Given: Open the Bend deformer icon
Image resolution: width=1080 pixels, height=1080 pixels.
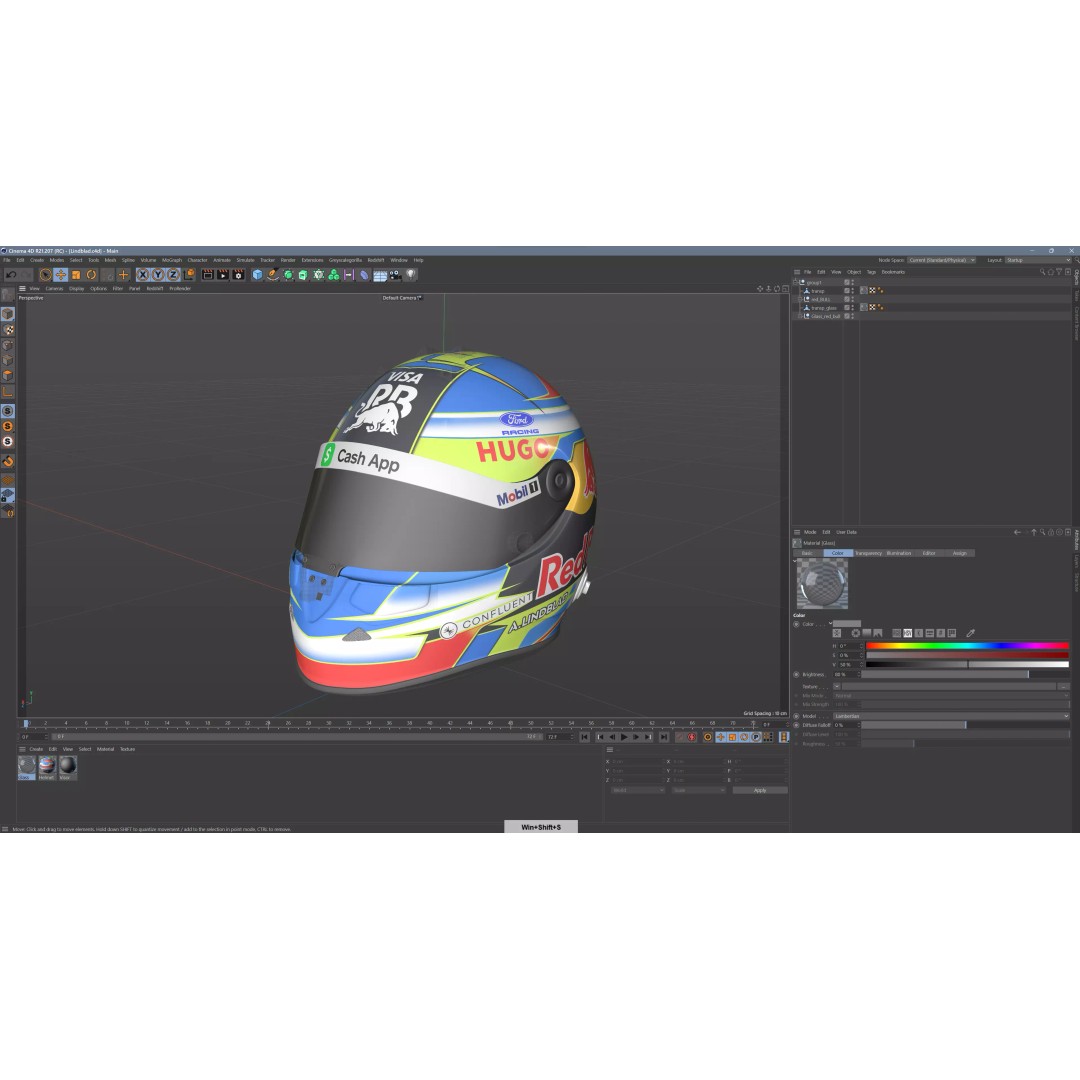Looking at the screenshot, I should pyautogui.click(x=364, y=275).
